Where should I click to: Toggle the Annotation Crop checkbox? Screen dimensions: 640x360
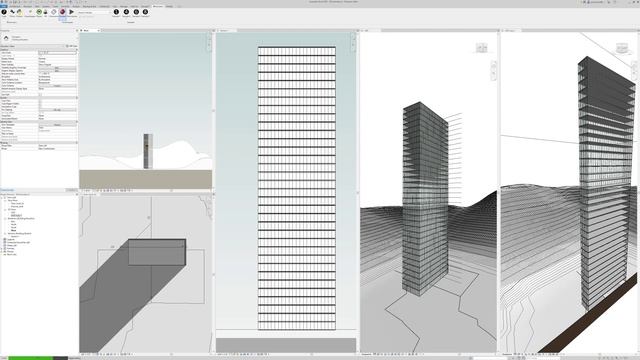[x=40, y=107]
